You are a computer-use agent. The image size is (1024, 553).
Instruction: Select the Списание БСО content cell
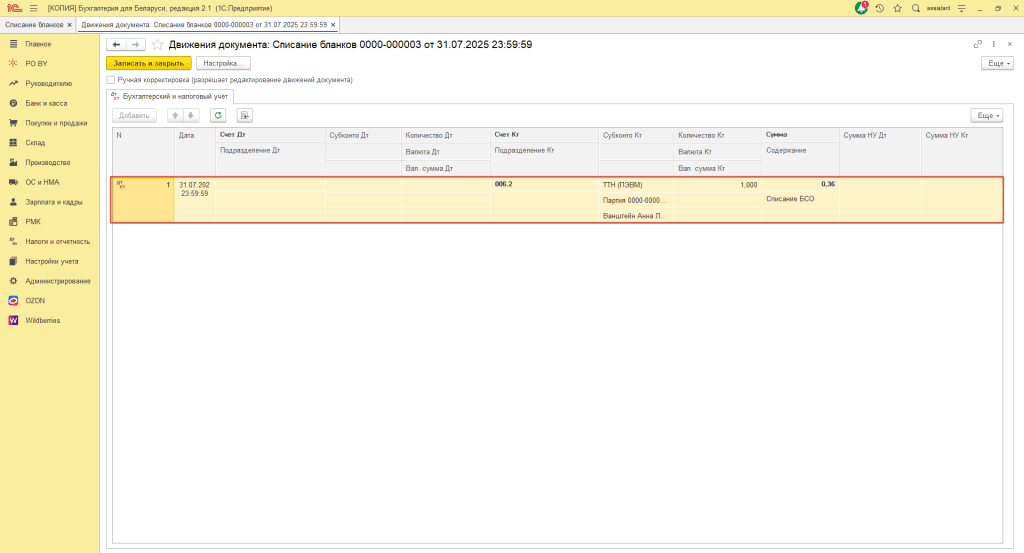point(800,198)
